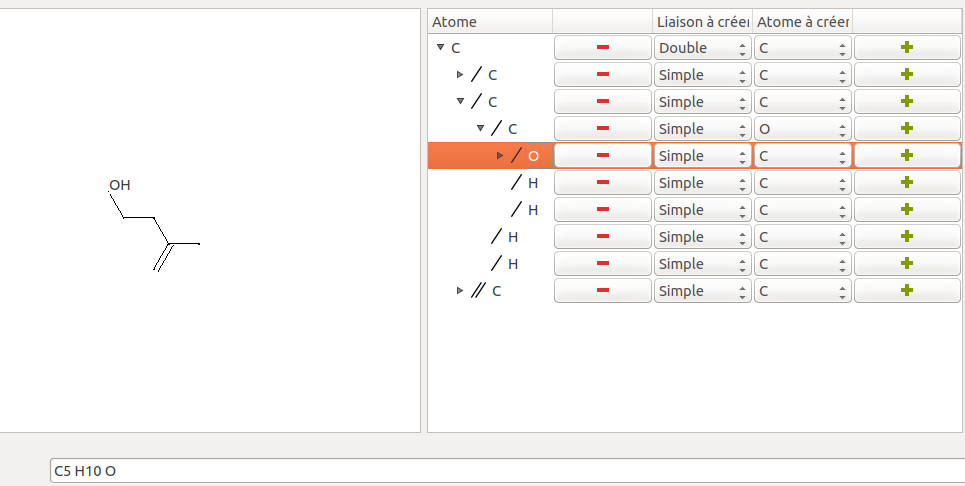Open the 'Double' bond type dropdown
The height and width of the screenshot is (486, 965).
tap(702, 48)
